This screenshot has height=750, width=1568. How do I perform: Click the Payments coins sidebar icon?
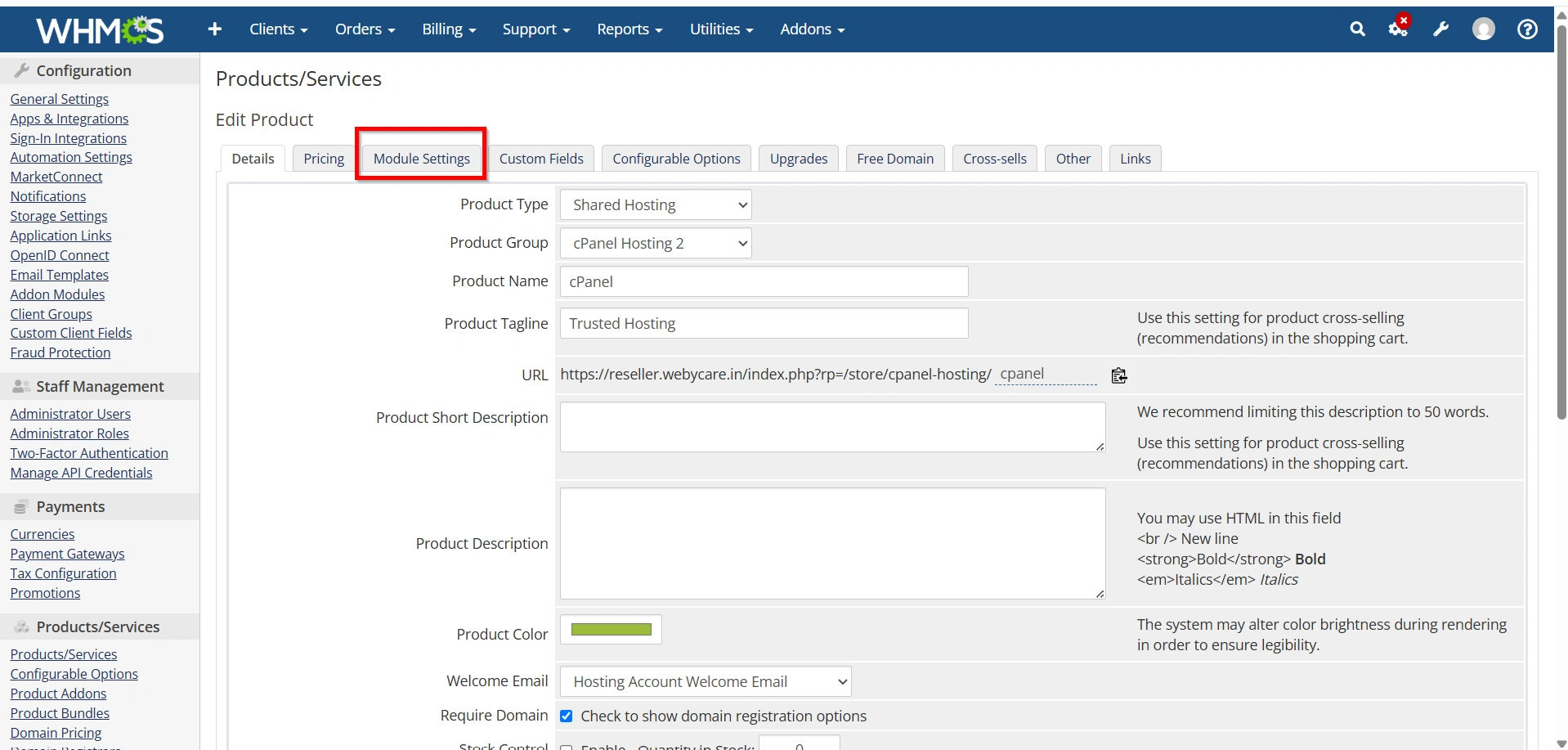pyautogui.click(x=22, y=506)
